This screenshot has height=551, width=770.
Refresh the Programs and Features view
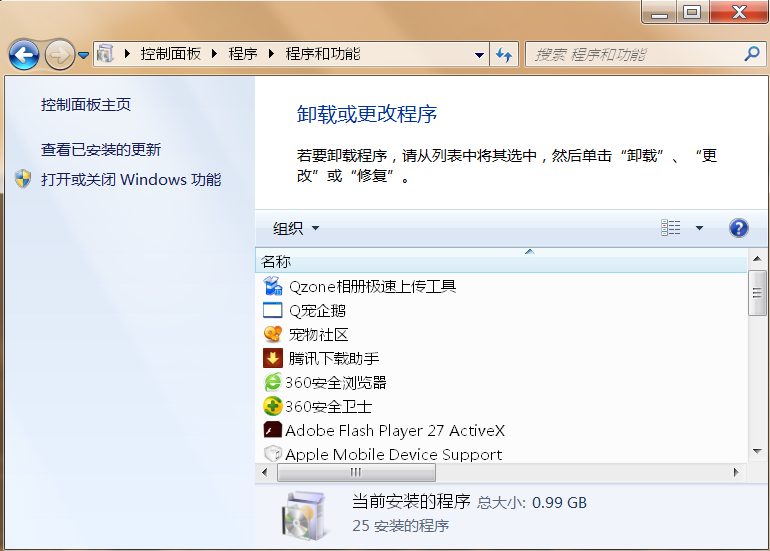504,55
